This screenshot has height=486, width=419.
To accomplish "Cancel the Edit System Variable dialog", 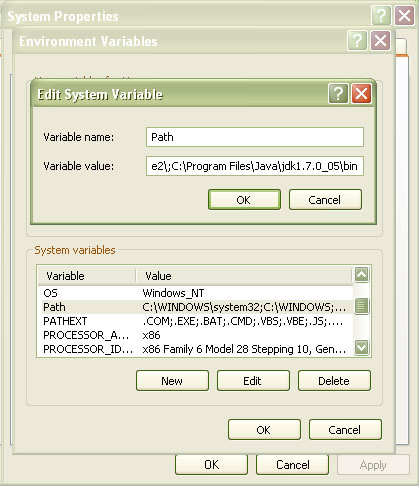I will point(325,200).
